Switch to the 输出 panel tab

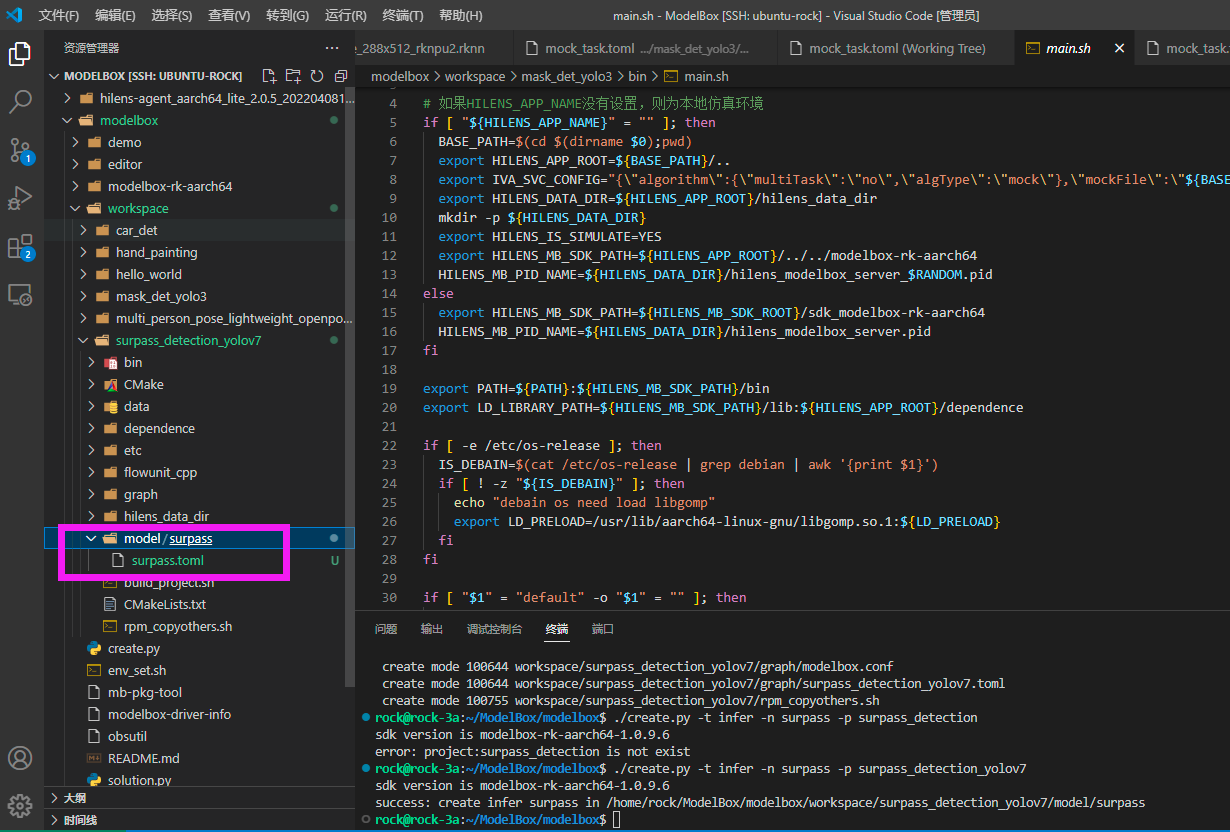pyautogui.click(x=432, y=629)
